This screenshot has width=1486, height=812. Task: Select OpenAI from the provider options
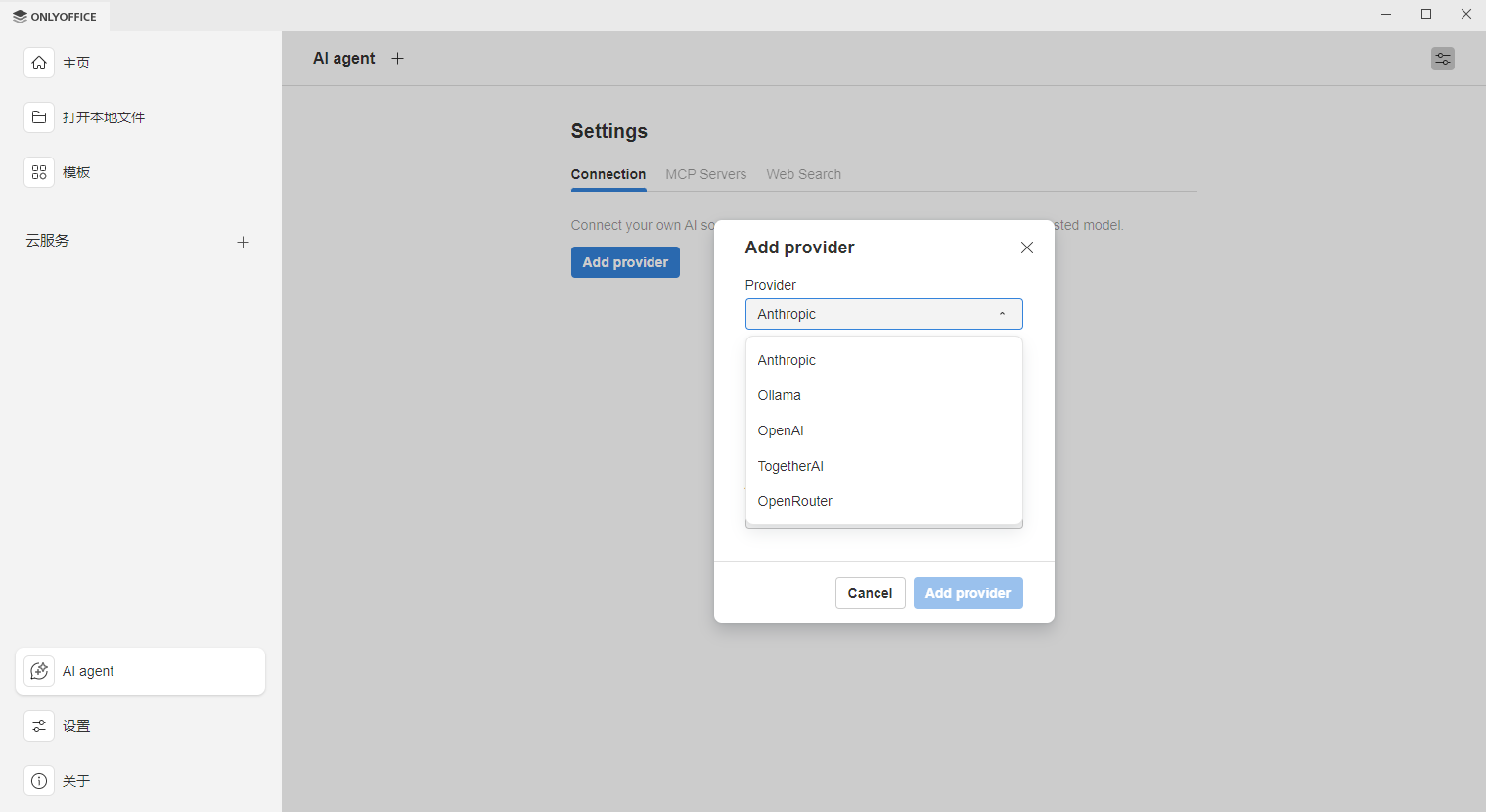coord(781,430)
